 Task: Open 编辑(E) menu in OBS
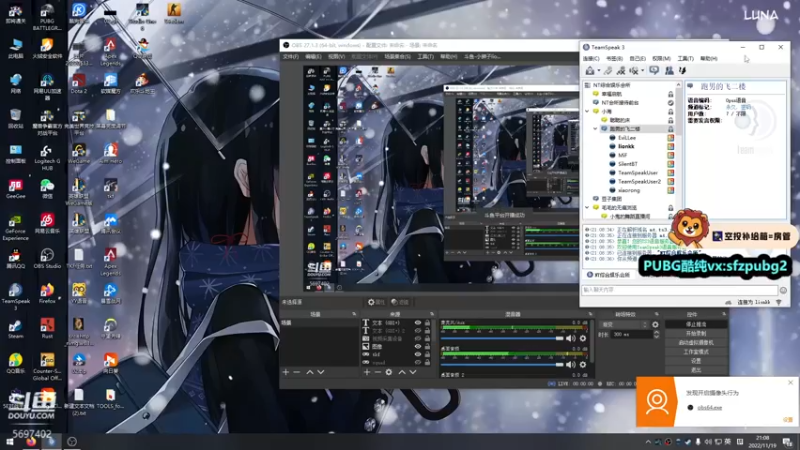pos(313,57)
